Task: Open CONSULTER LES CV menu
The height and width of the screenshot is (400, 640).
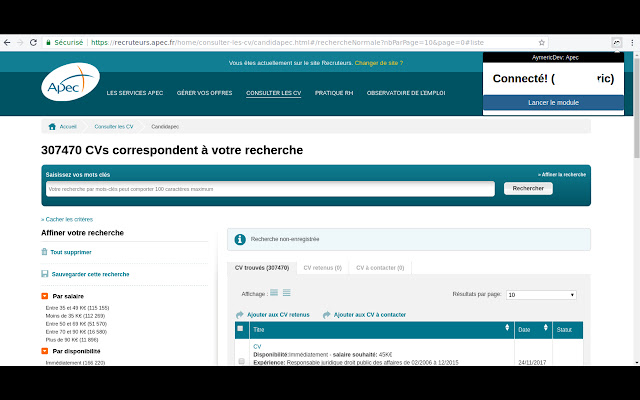Action: 273,93
